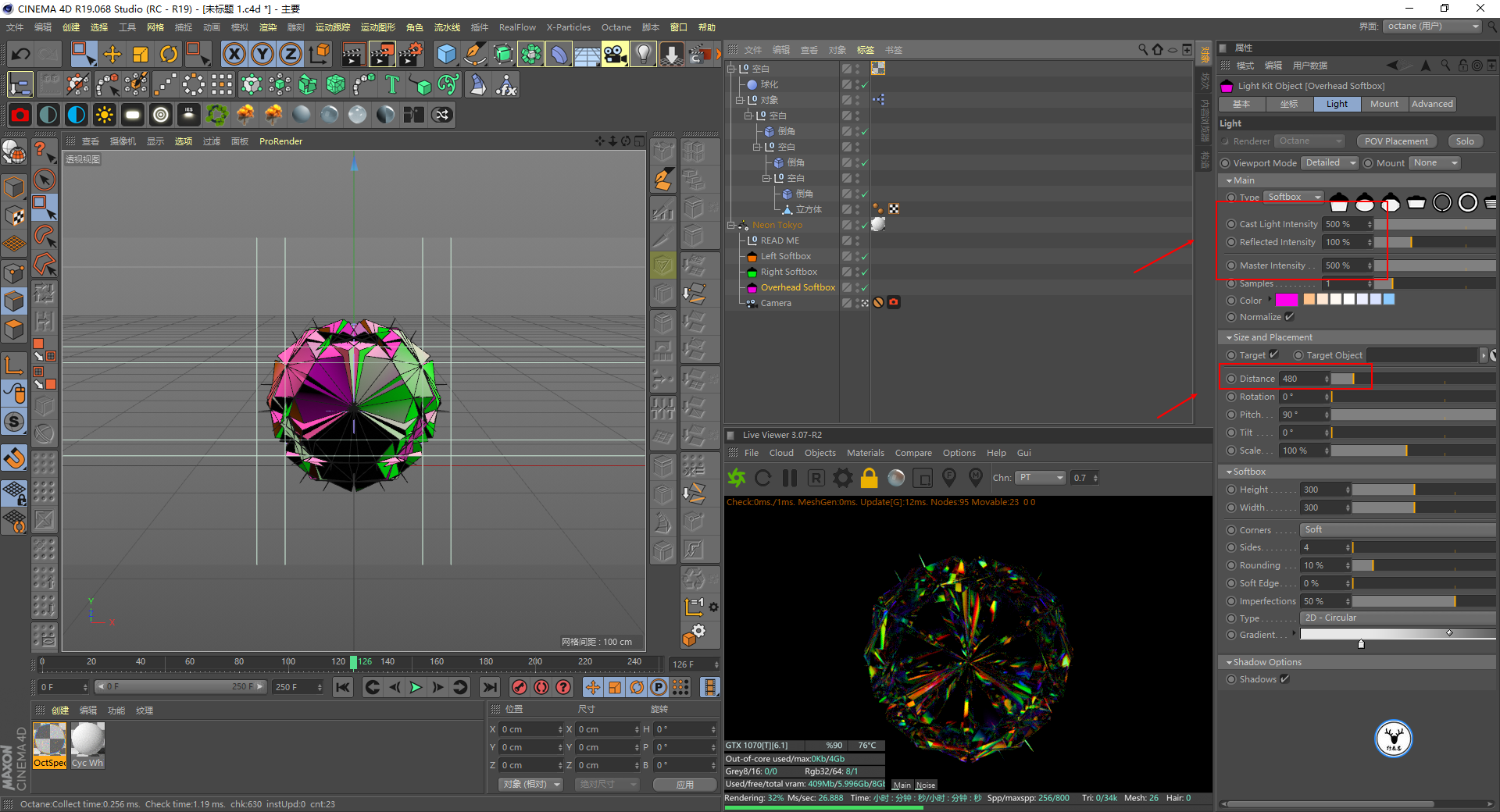Screen dimensions: 1500x812
Task: Toggle the enable checkmark for Overhead Softbox
Action: 865,287
